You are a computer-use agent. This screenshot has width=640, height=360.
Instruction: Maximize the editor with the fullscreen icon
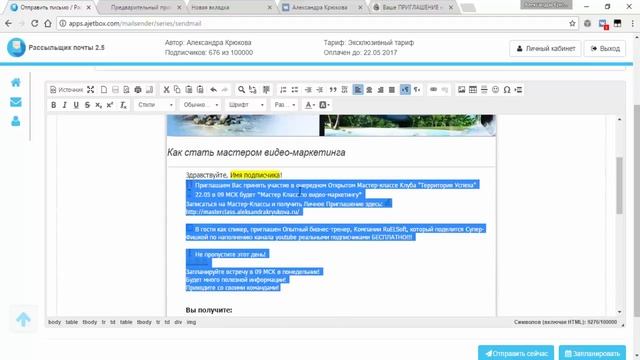[x=91, y=90]
